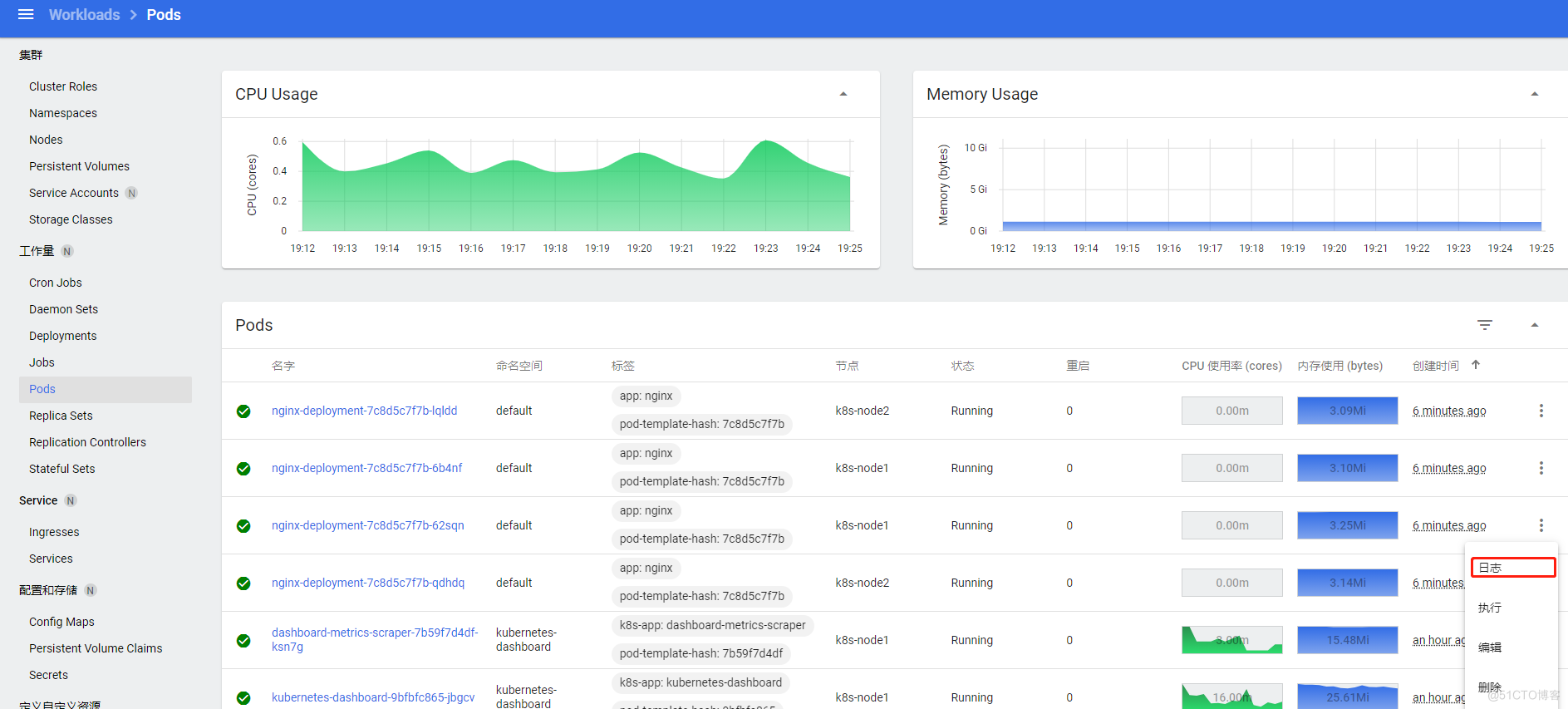Go to Storage Classes in sidebar
The width and height of the screenshot is (1568, 709).
(x=71, y=219)
